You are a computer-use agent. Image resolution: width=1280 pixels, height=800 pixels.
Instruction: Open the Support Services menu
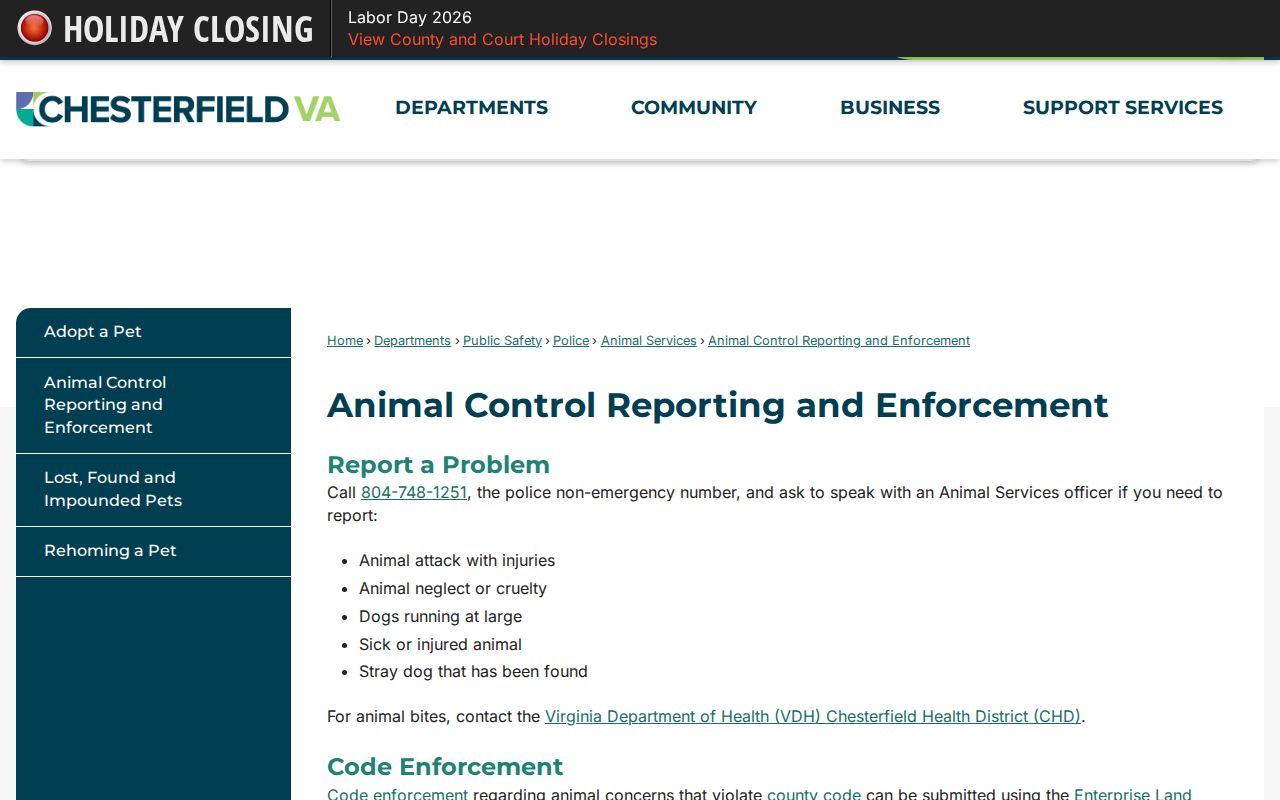1123,107
